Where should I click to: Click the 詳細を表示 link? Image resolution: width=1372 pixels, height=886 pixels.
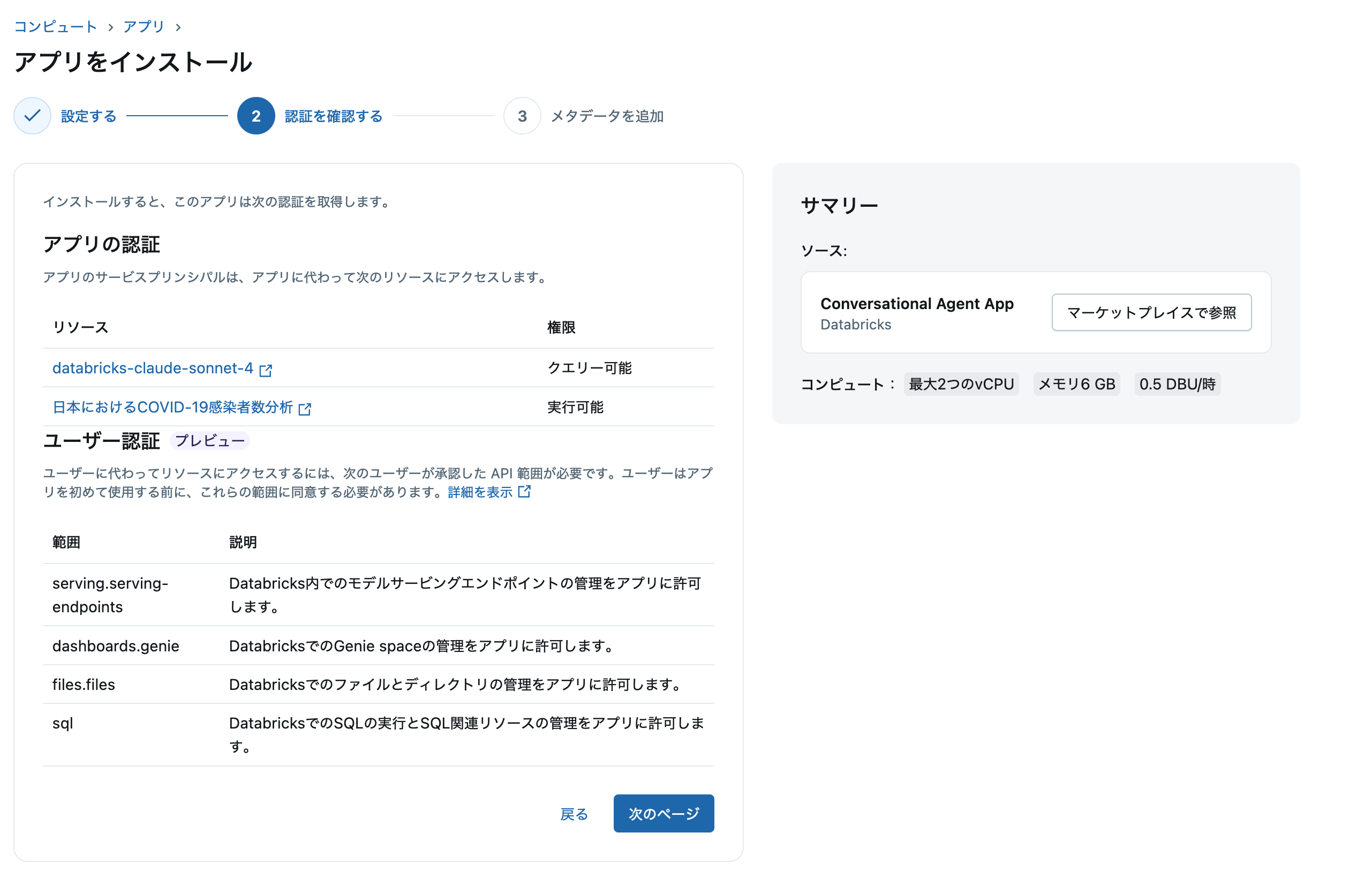[x=480, y=492]
